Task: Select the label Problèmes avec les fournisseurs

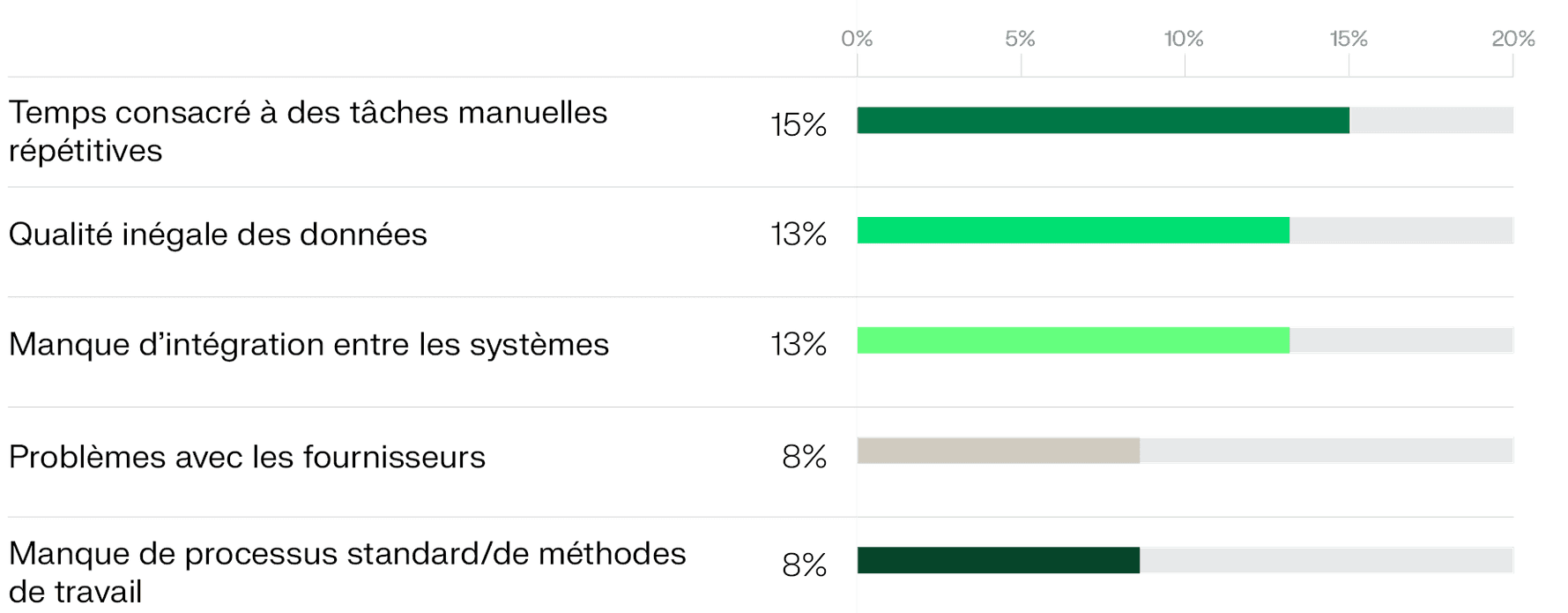Action: 247,457
